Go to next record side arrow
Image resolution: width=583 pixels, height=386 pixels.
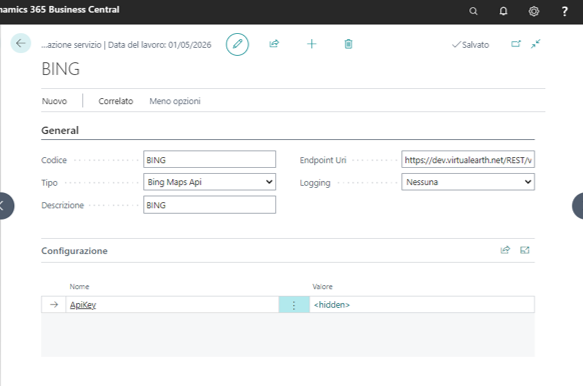(x=578, y=206)
